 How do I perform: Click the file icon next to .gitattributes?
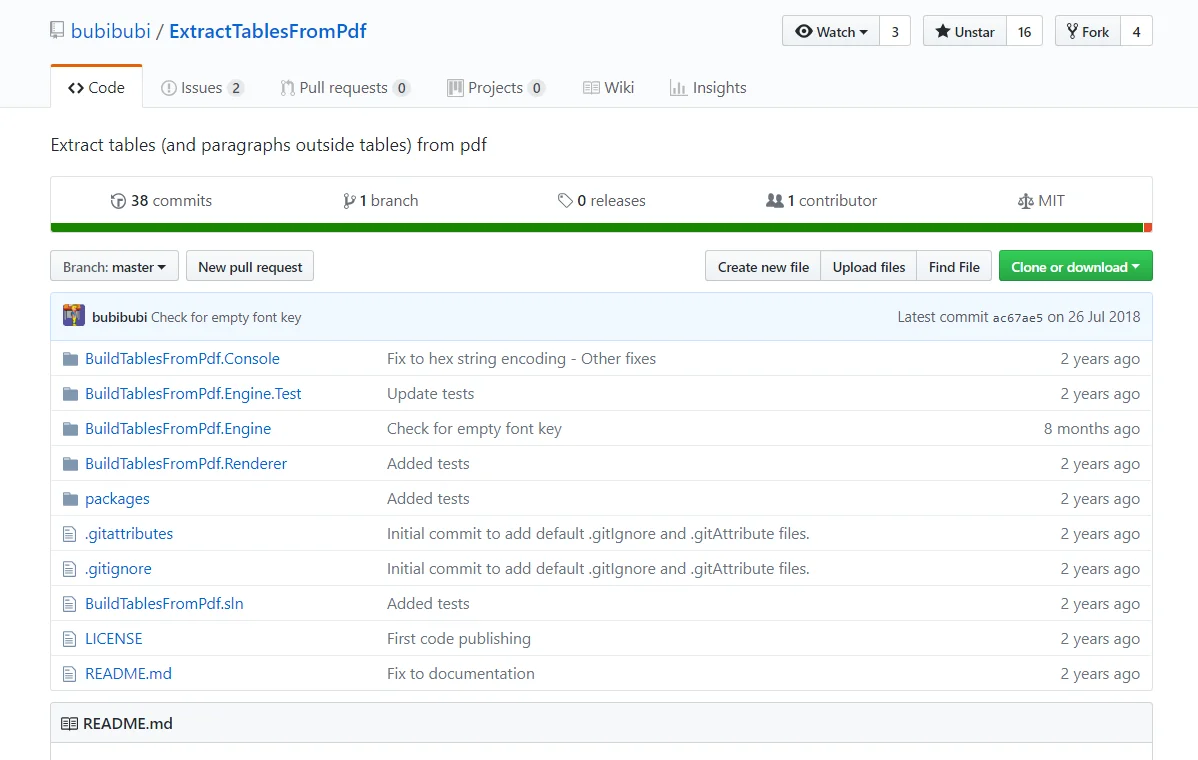click(70, 534)
